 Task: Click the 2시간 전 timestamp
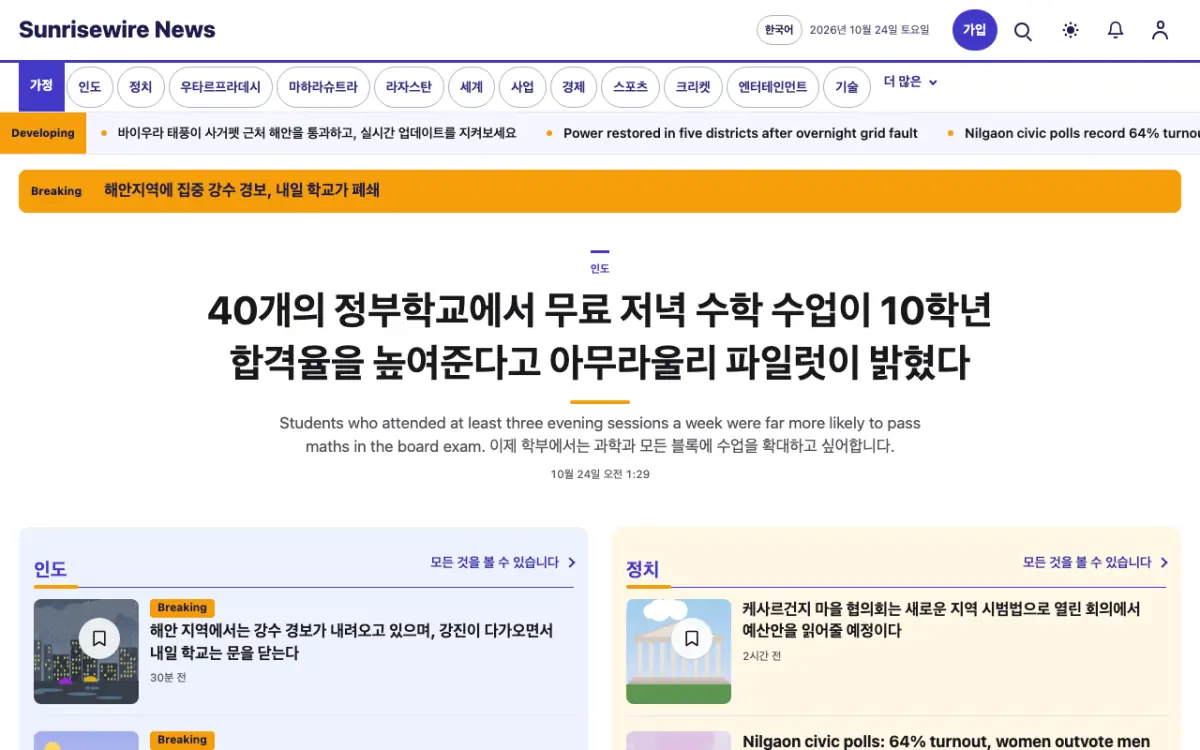762,656
